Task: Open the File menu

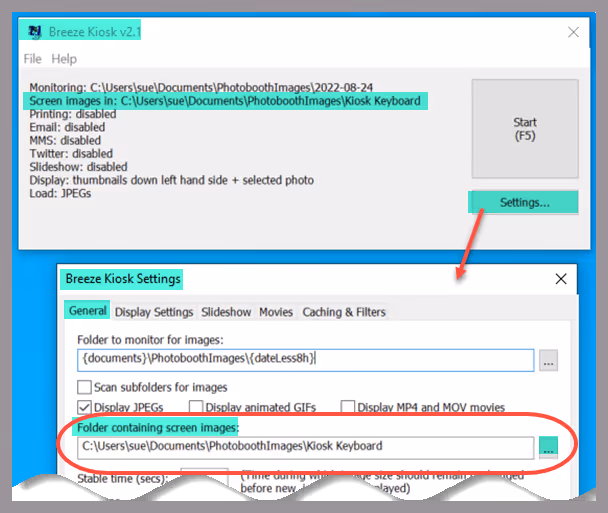Action: (x=33, y=59)
